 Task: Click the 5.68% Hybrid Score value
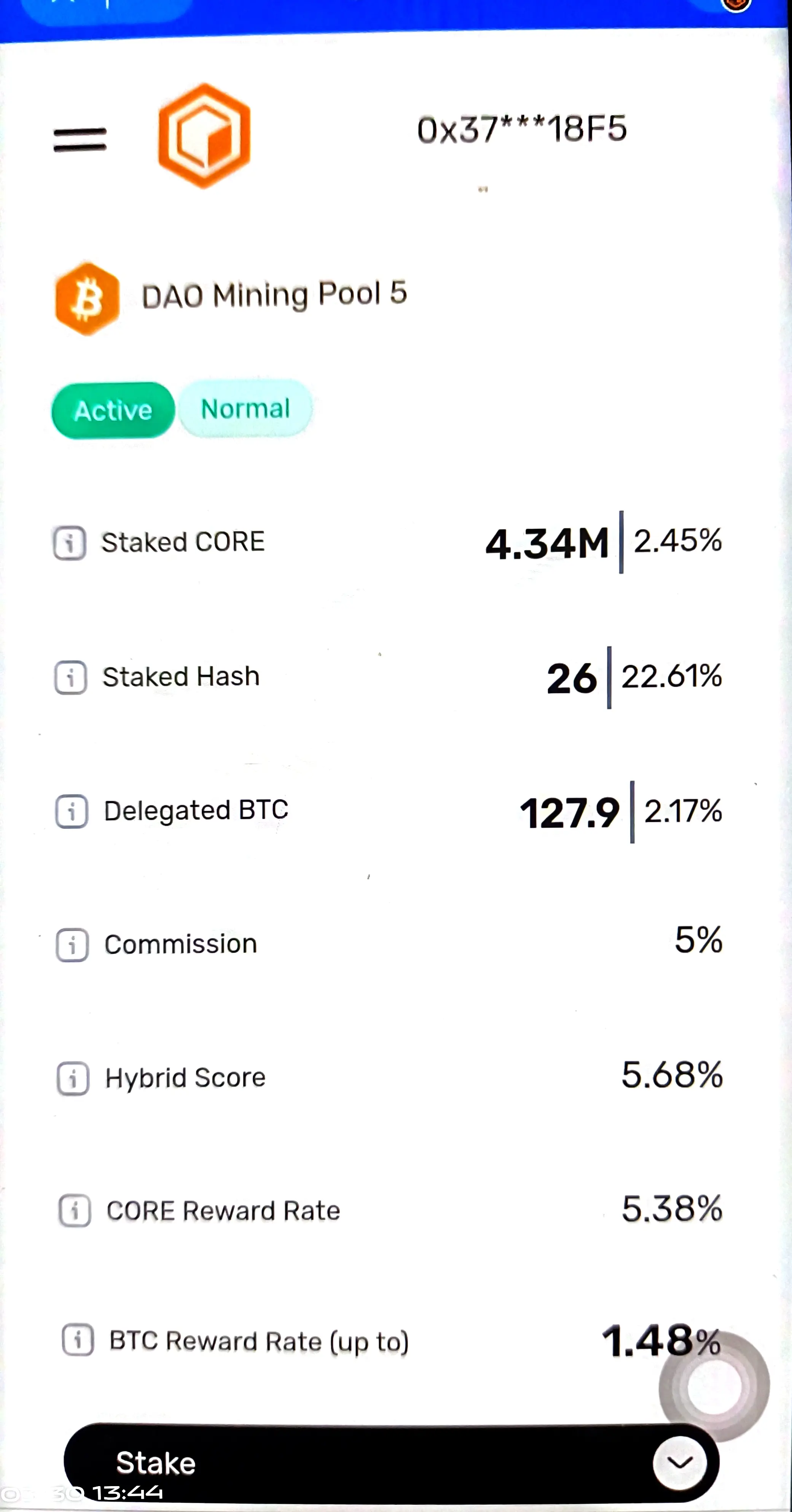pyautogui.click(x=672, y=1075)
